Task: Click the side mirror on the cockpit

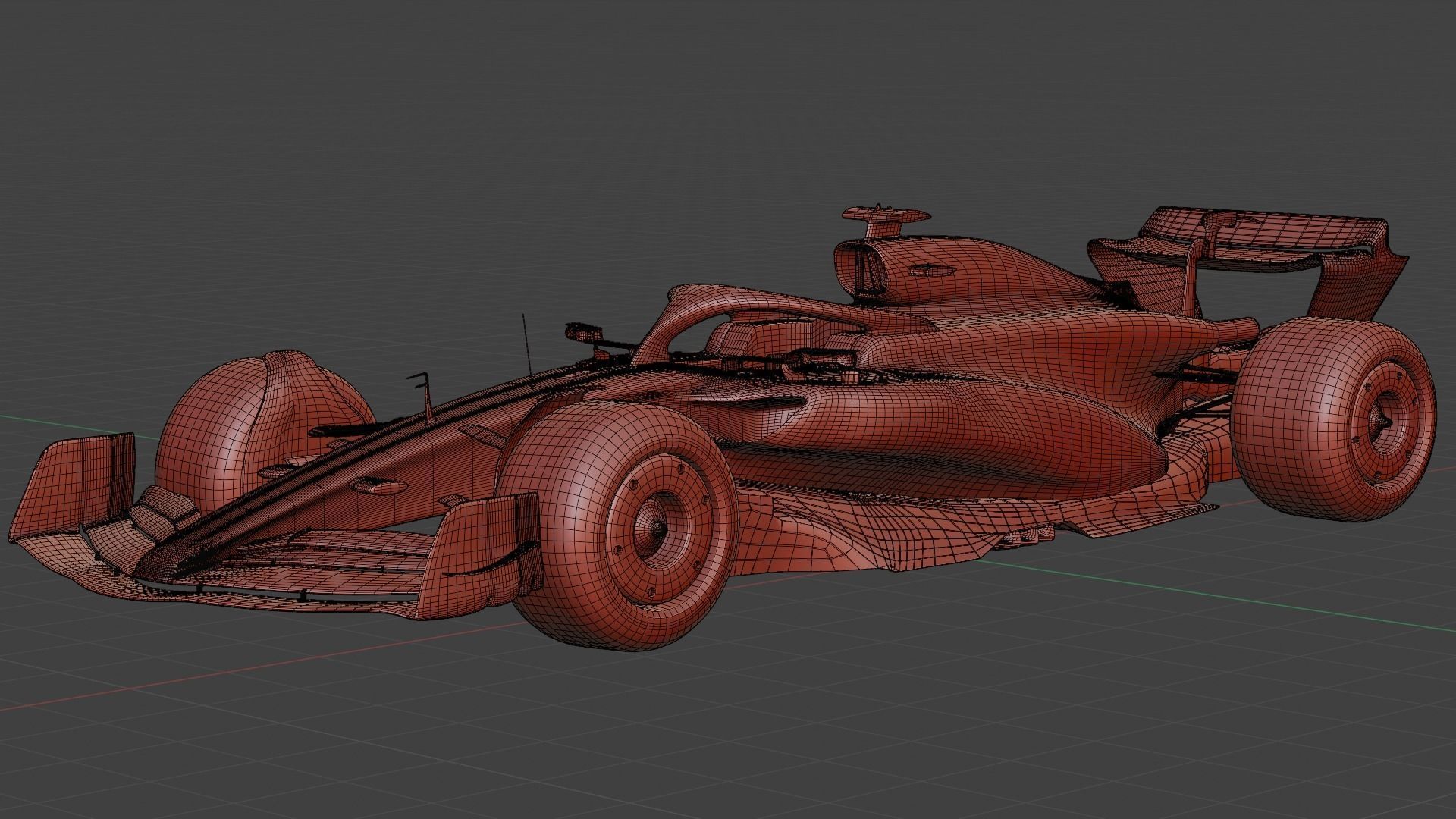Action: [584, 331]
